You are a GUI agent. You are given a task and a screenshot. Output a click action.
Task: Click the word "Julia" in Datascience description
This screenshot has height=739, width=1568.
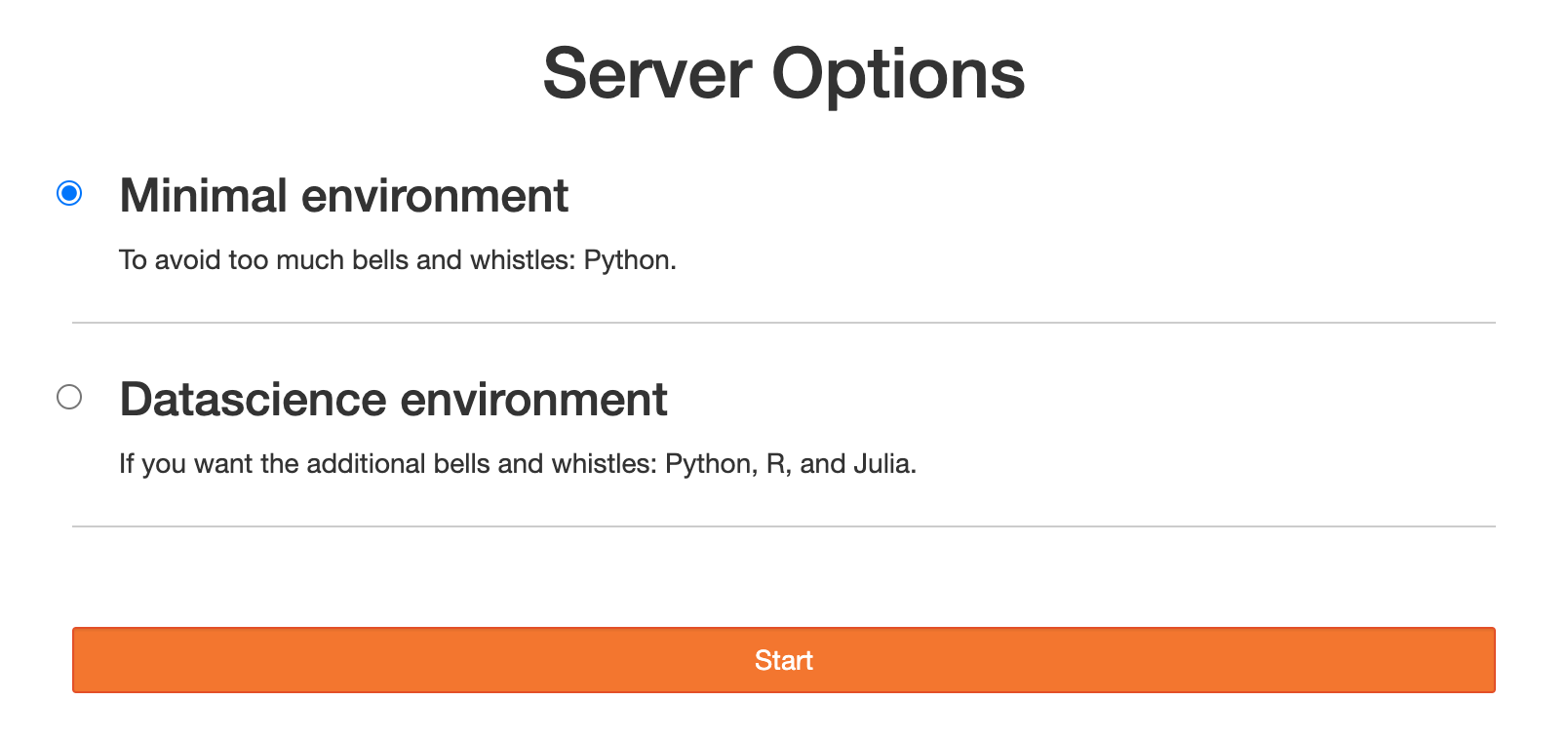tap(882, 463)
